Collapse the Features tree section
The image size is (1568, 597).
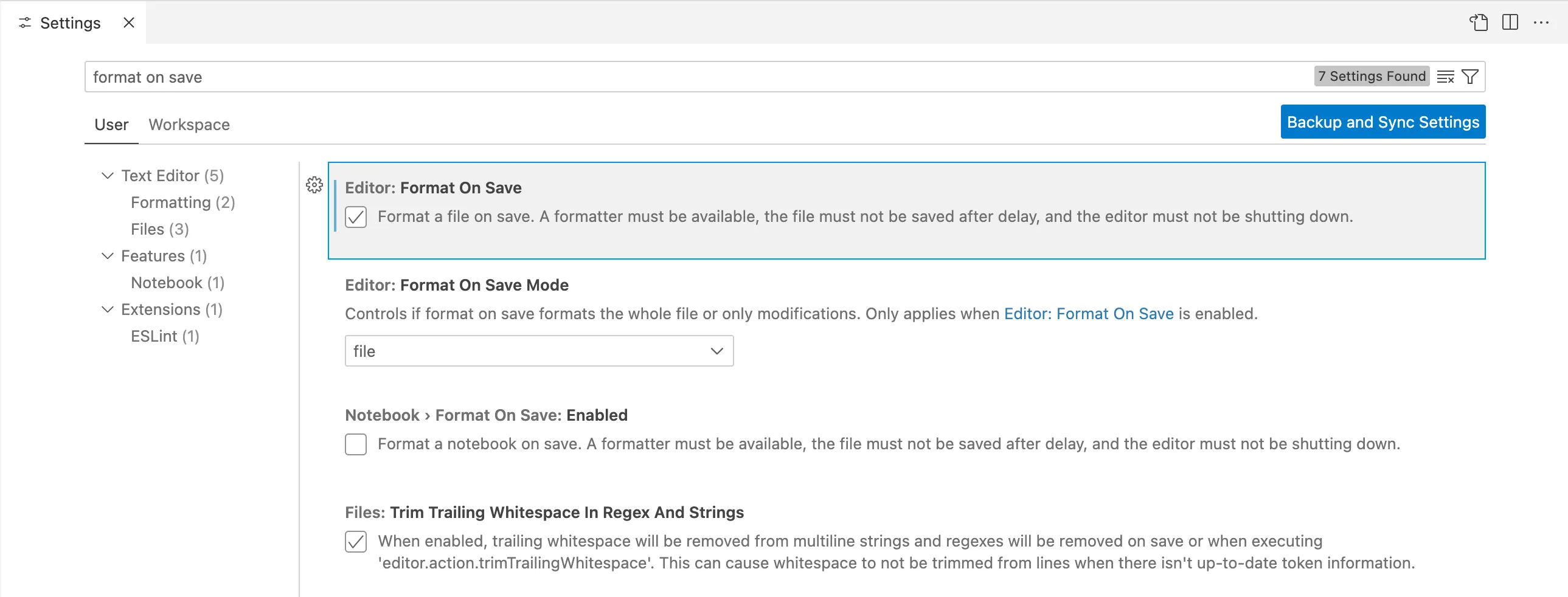click(108, 256)
